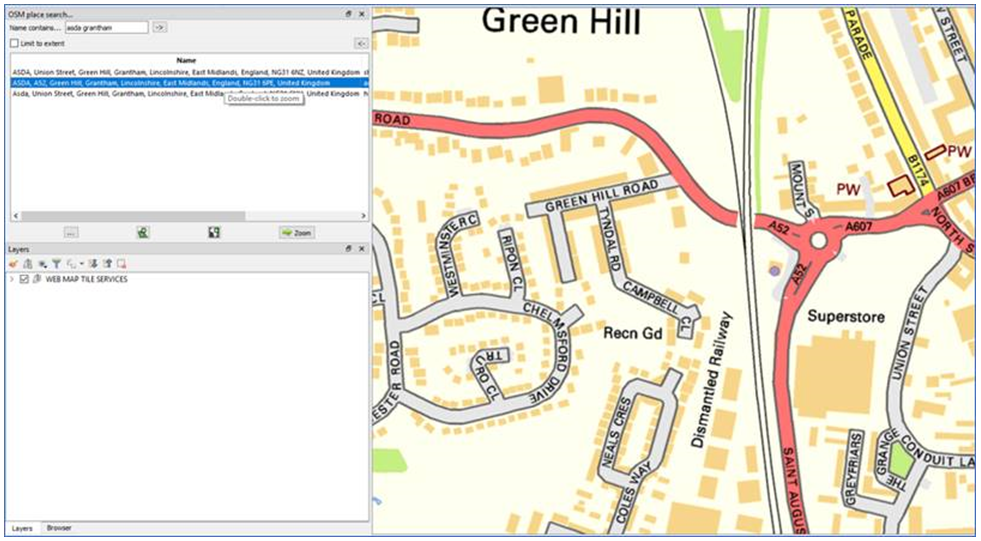Screen dimensions: 981x541
Task: Click Collapse All icon in Layers toolbar
Action: (107, 264)
